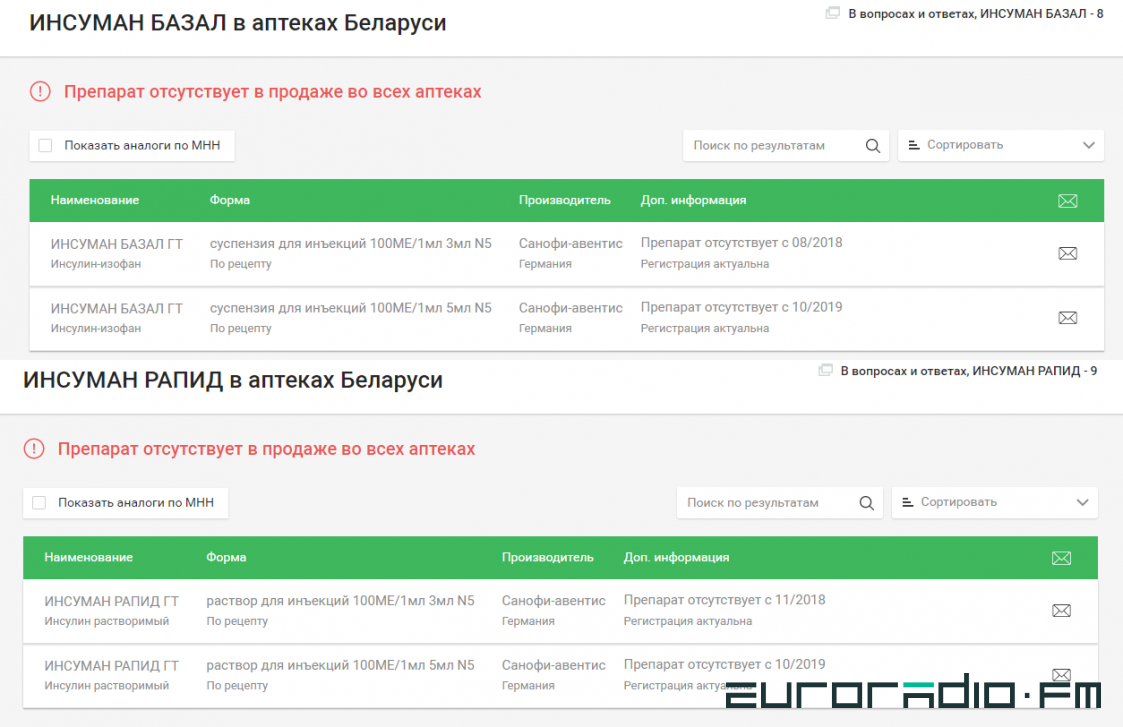
Task: Click Q&A icon next to ИНСУМАН РАПИД - 9
Action: click(x=825, y=370)
